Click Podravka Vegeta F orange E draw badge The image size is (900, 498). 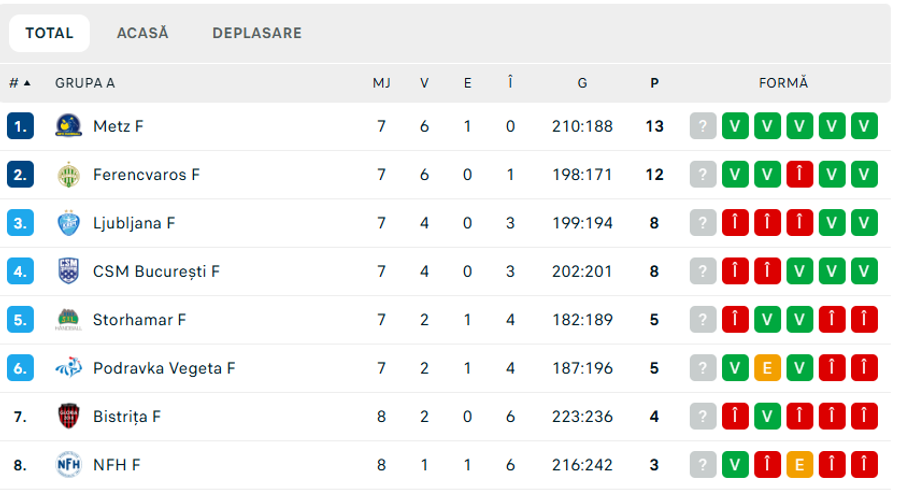767,368
